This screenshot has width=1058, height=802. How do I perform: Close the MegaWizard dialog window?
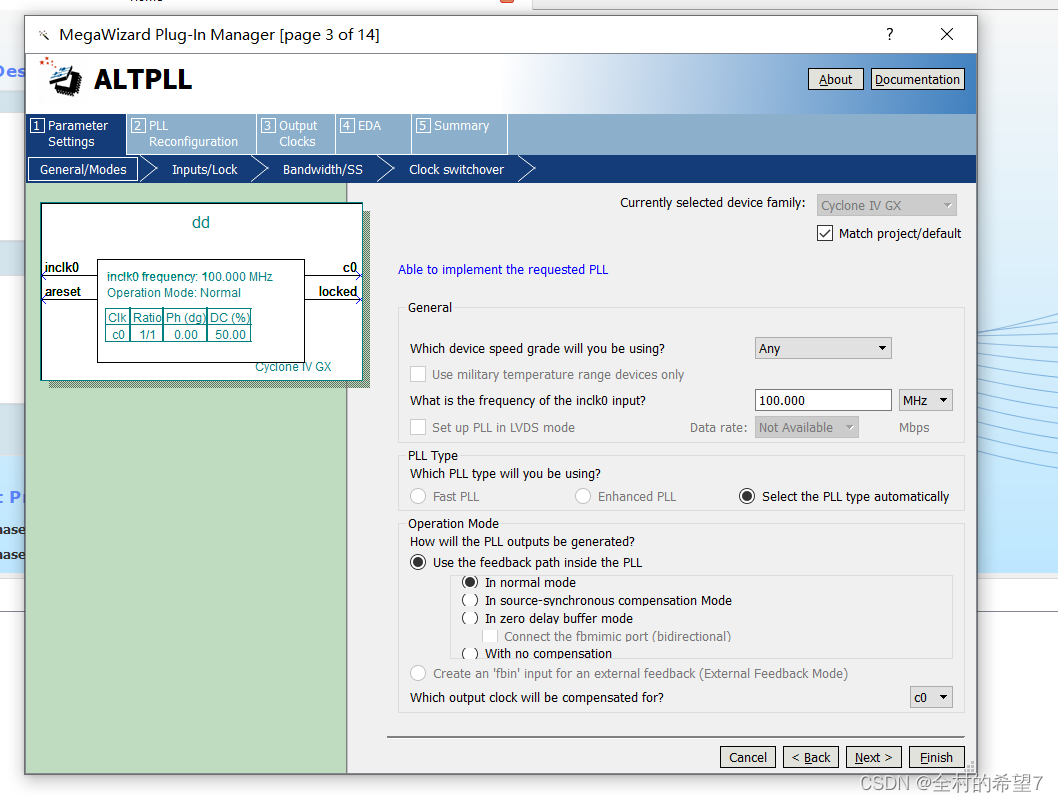pos(947,34)
